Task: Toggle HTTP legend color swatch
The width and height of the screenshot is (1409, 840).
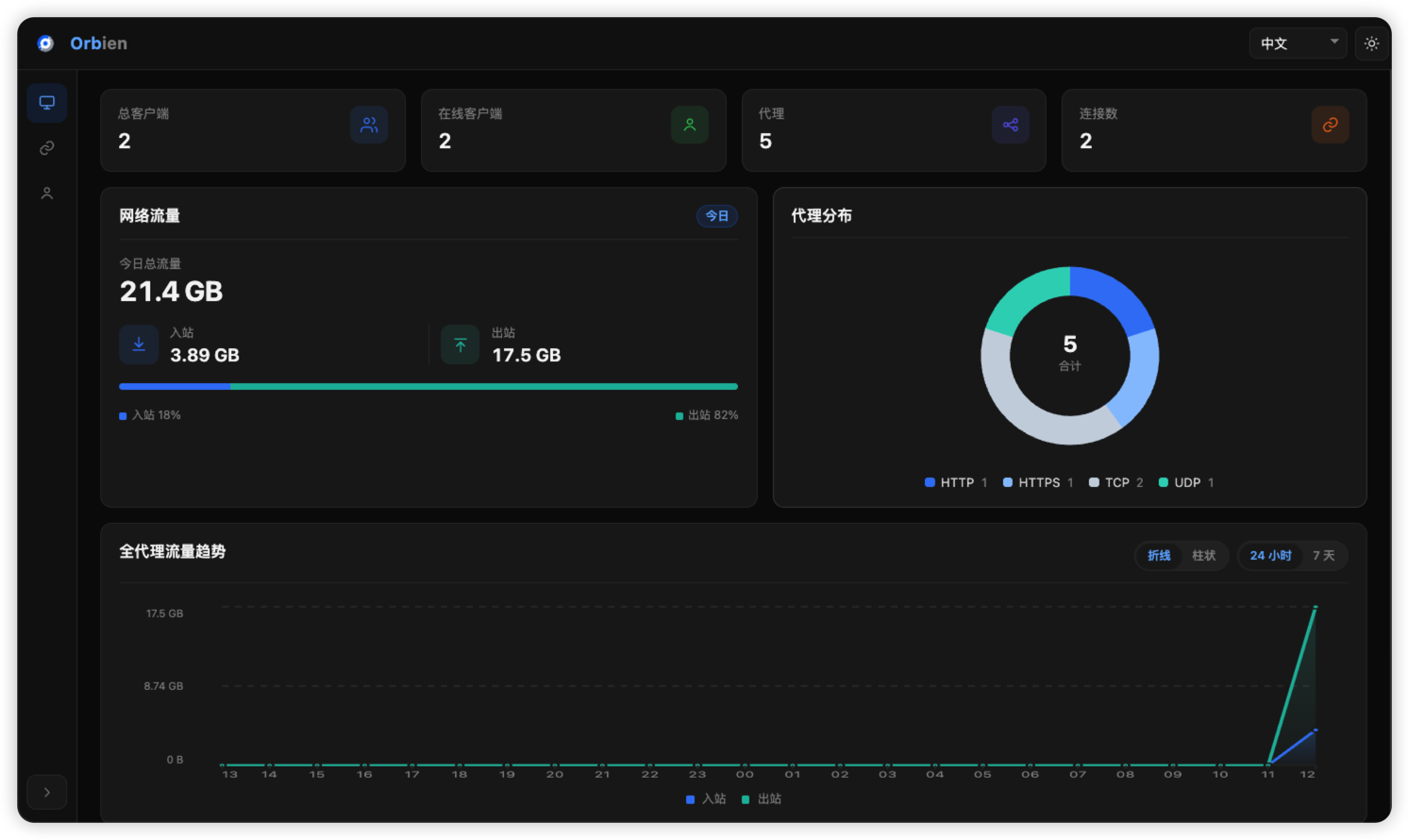Action: pos(930,482)
